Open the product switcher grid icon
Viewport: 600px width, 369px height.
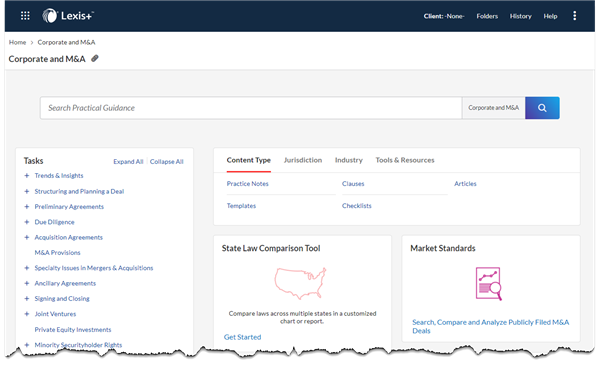click(x=25, y=16)
